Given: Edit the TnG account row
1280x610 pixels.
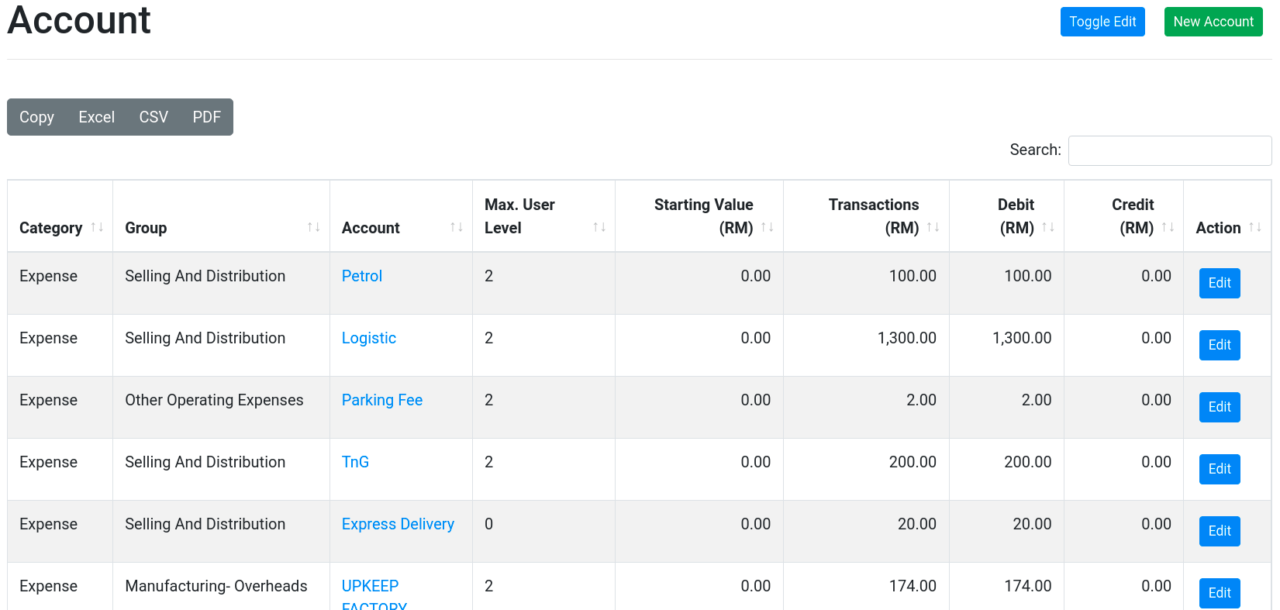Looking at the screenshot, I should click(1219, 468).
